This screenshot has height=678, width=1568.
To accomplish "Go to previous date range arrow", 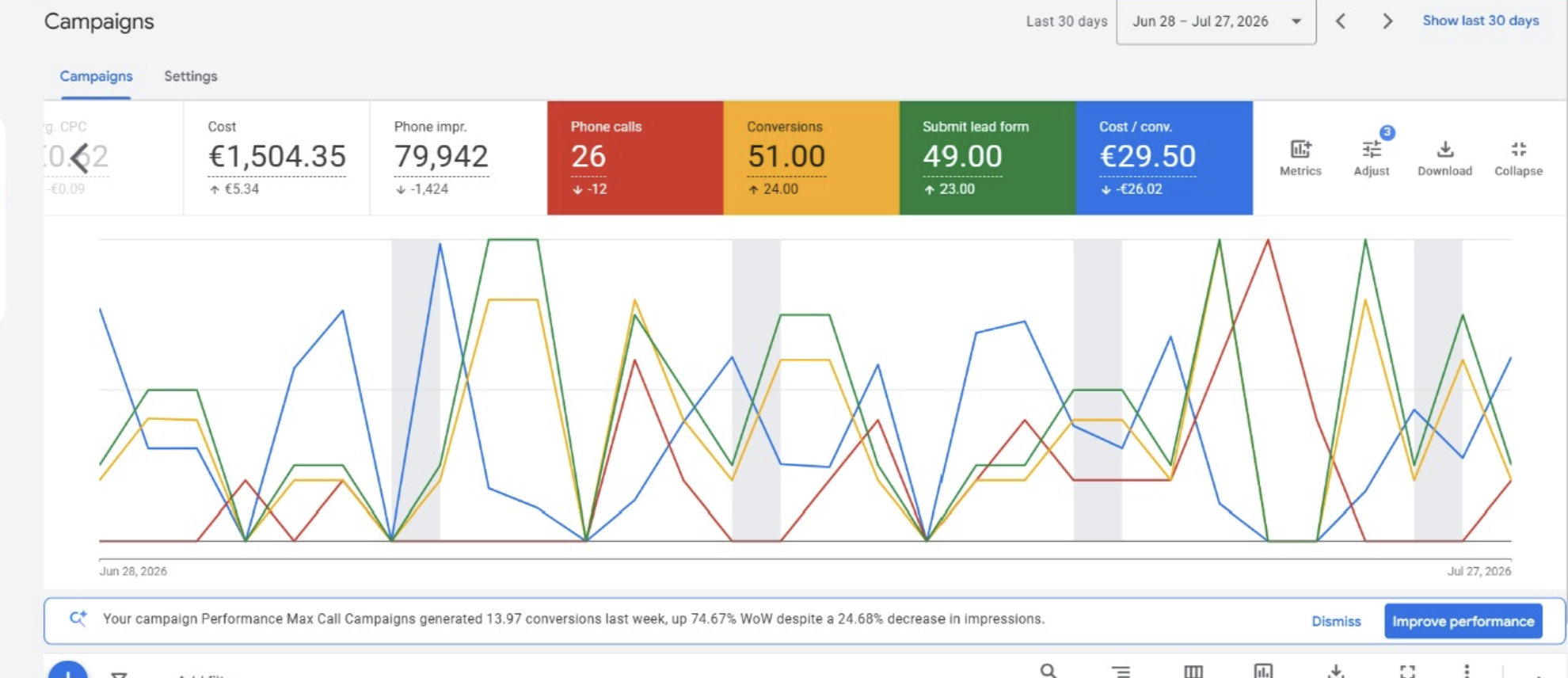I will click(1341, 21).
